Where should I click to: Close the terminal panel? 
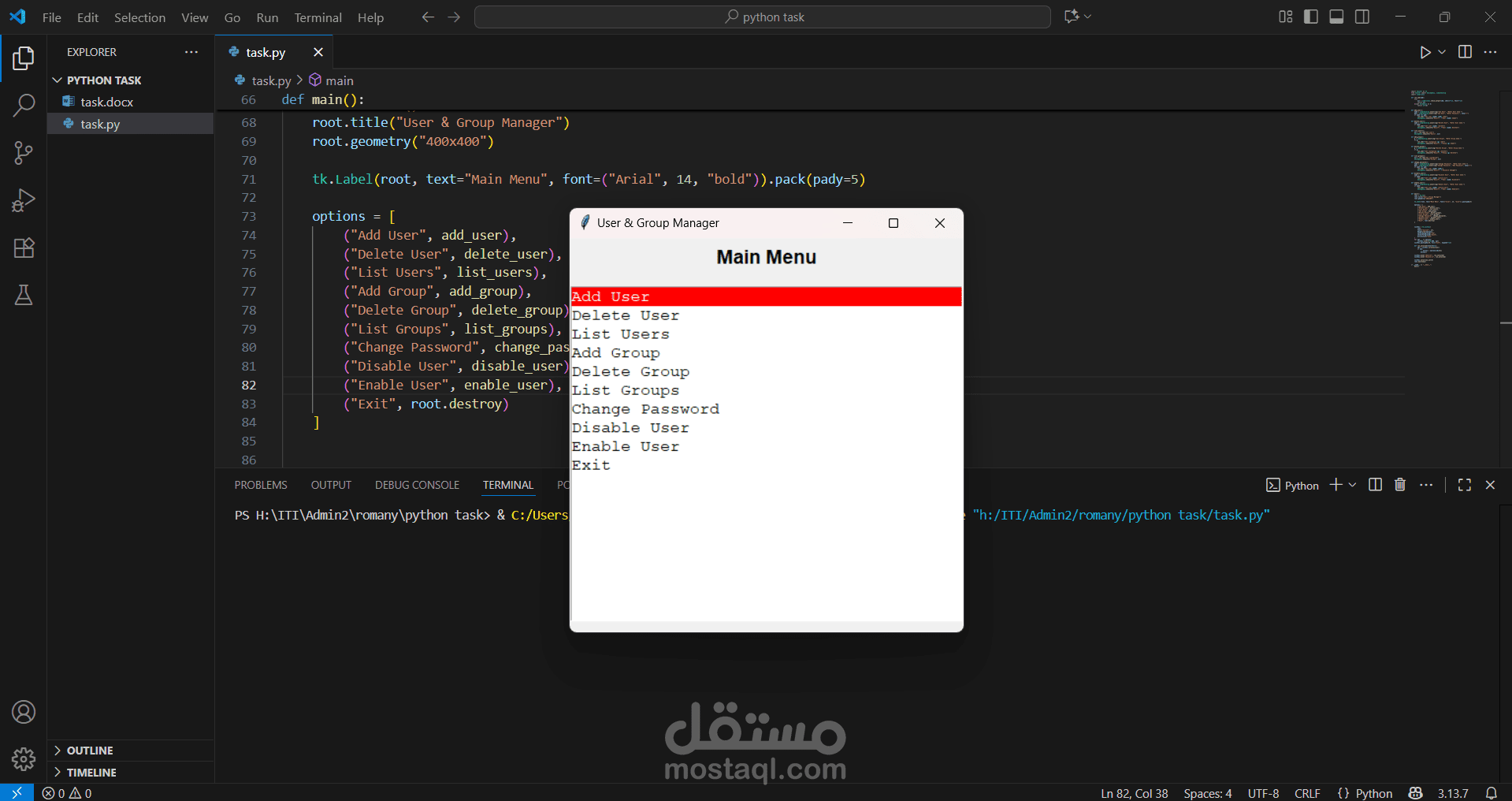(1490, 485)
